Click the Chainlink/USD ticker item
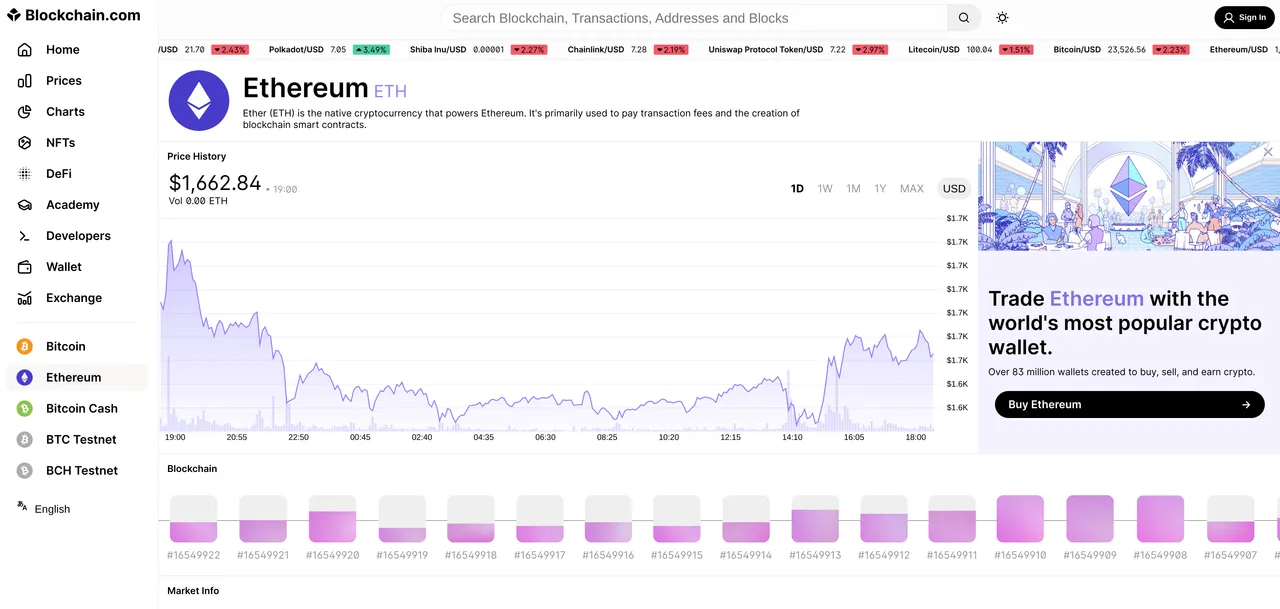This screenshot has width=1280, height=609. [628, 49]
